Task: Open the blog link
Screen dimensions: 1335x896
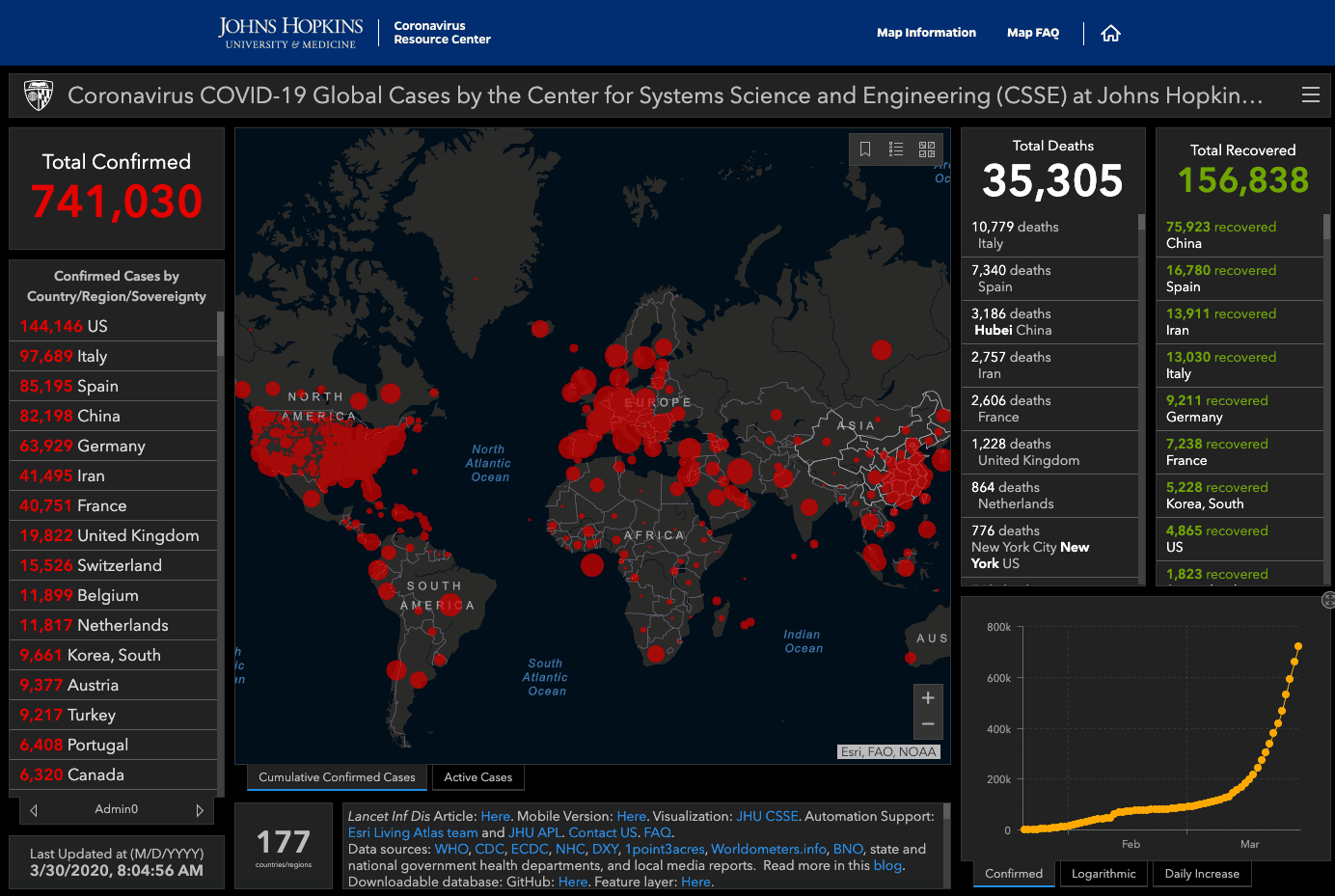Action: (887, 865)
